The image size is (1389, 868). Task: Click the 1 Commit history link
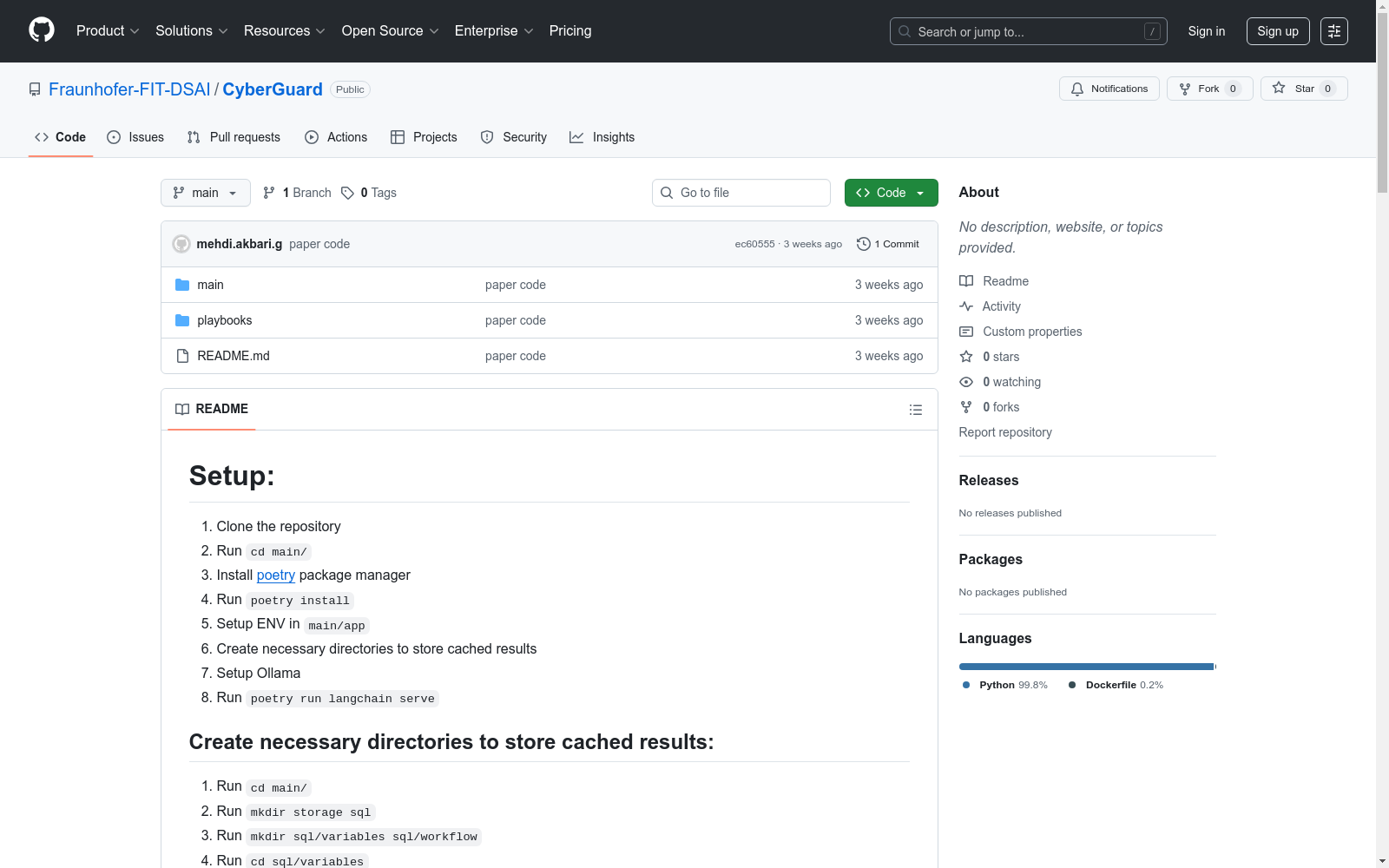[887, 244]
